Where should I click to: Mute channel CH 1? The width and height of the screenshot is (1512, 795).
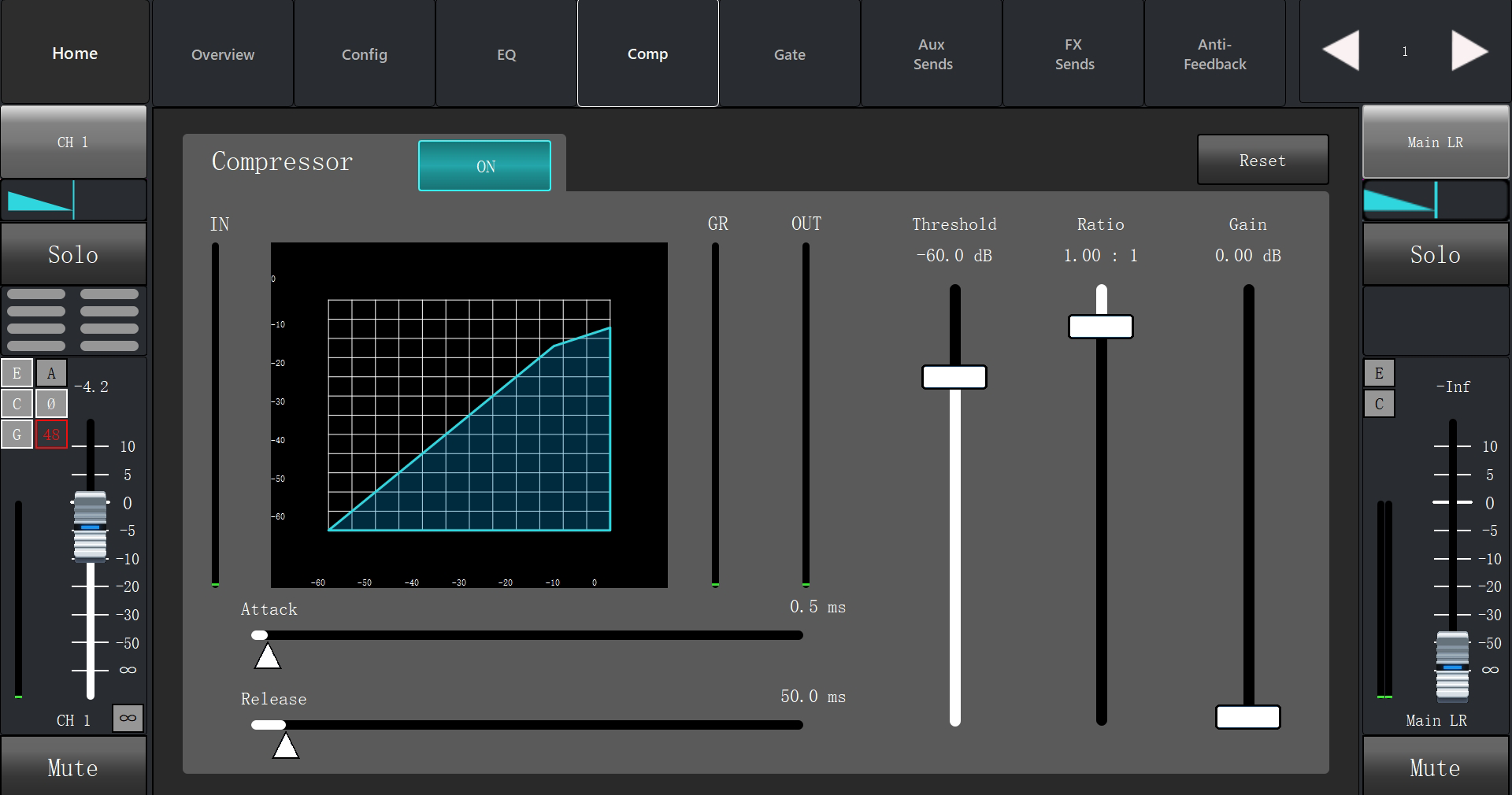tap(73, 767)
